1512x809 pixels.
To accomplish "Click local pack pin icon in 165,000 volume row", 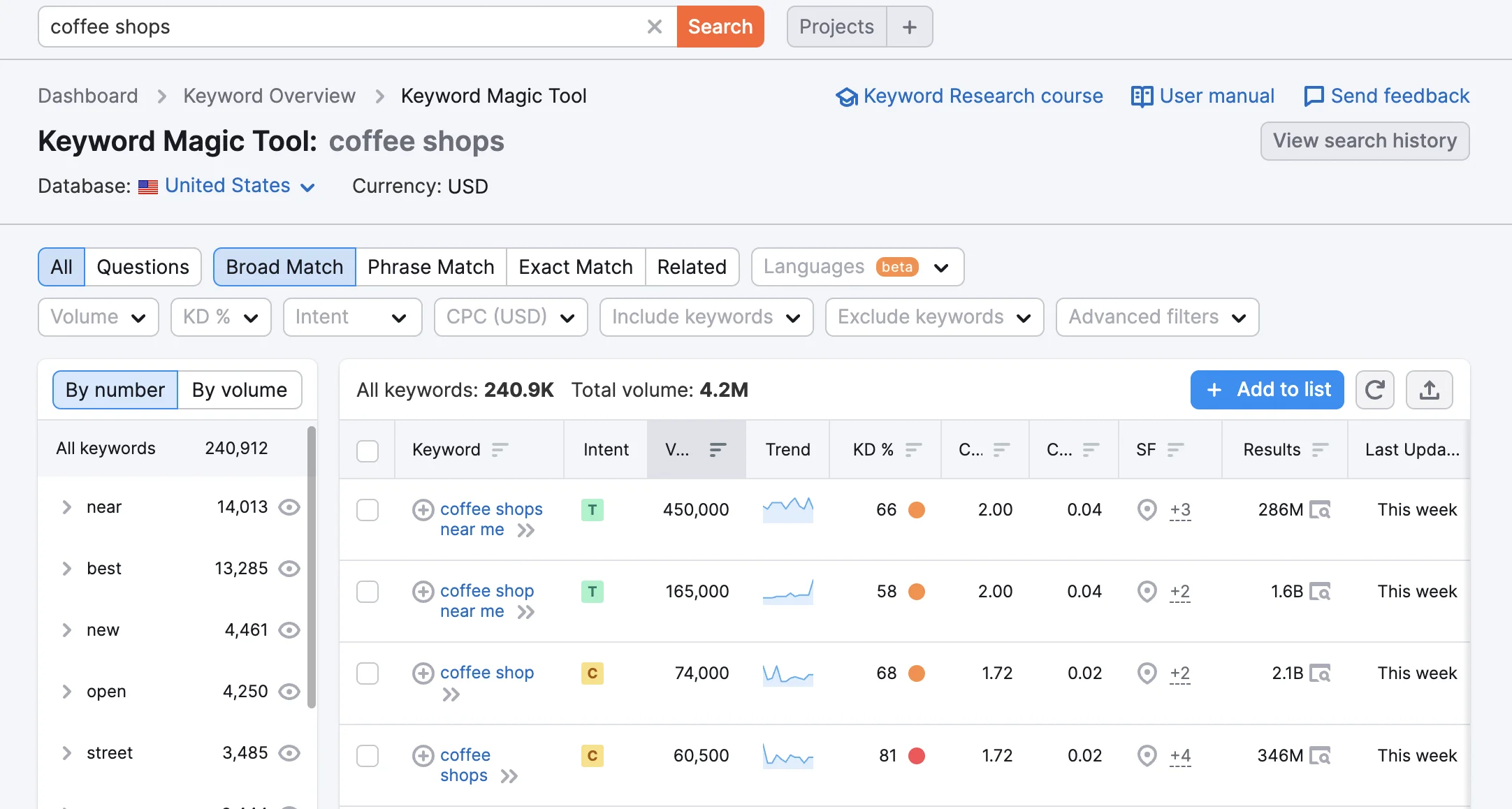I will pyautogui.click(x=1147, y=592).
